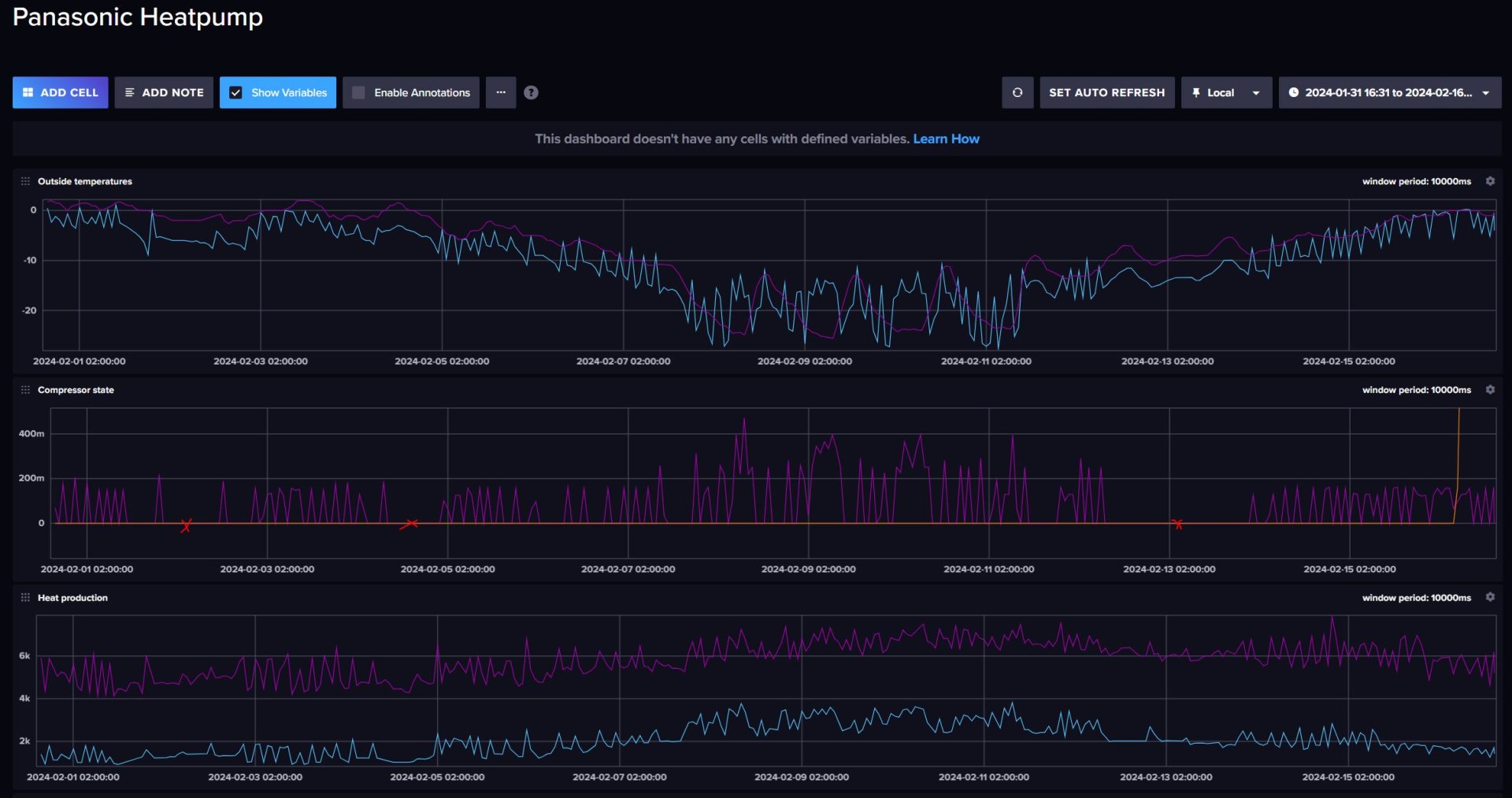This screenshot has height=798, width=1512.
Task: Click the orange spike in Compressor state graph
Action: click(1458, 457)
